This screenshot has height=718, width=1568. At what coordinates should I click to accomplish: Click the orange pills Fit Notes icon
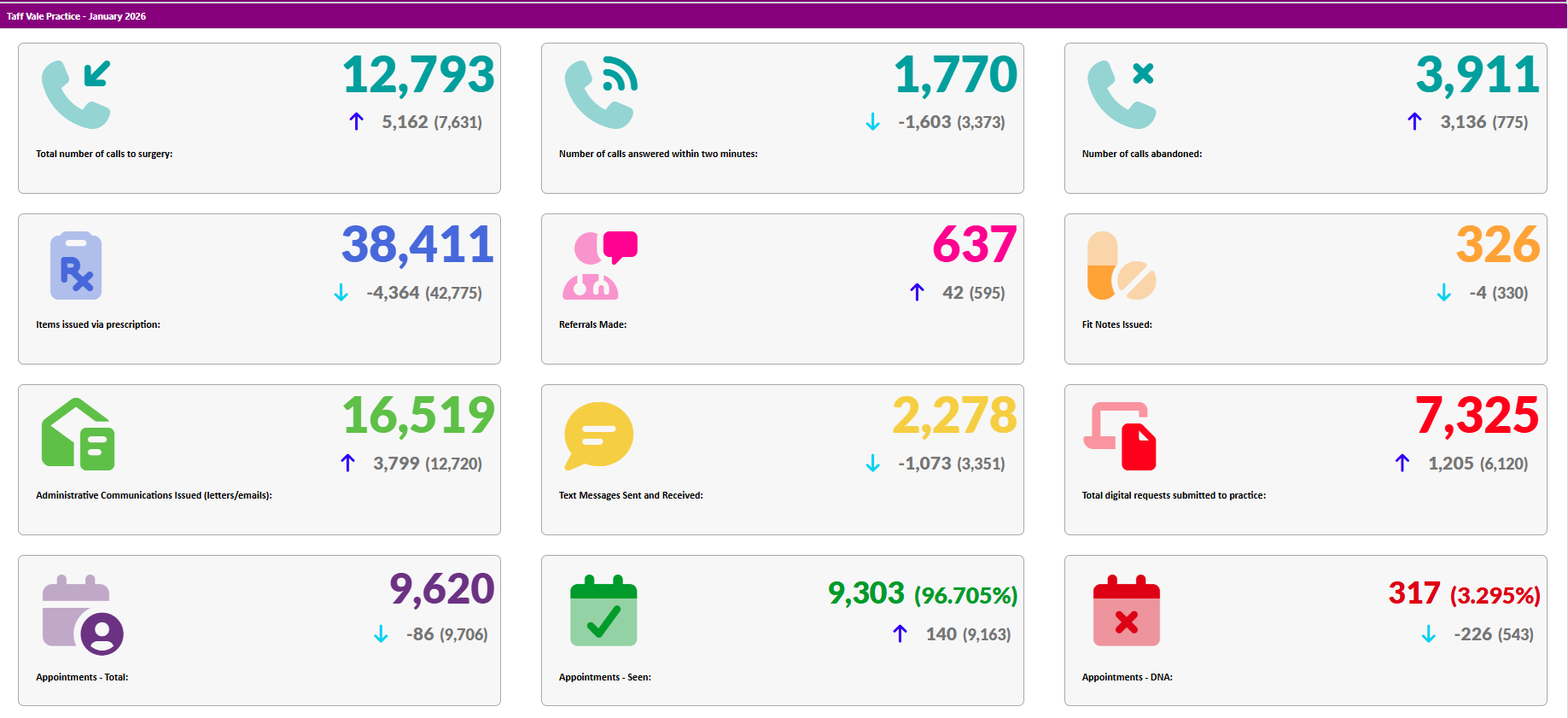[x=1121, y=266]
